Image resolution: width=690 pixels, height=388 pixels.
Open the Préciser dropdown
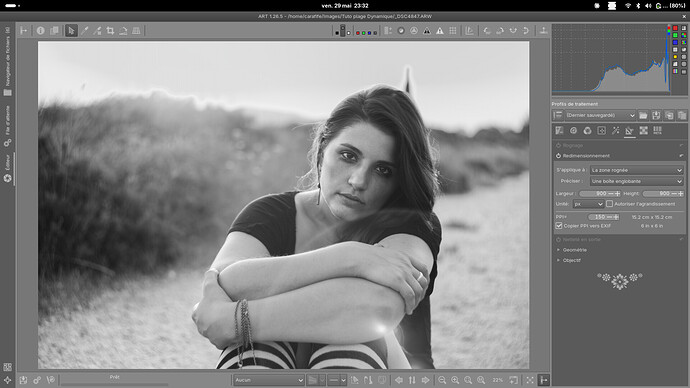click(636, 181)
